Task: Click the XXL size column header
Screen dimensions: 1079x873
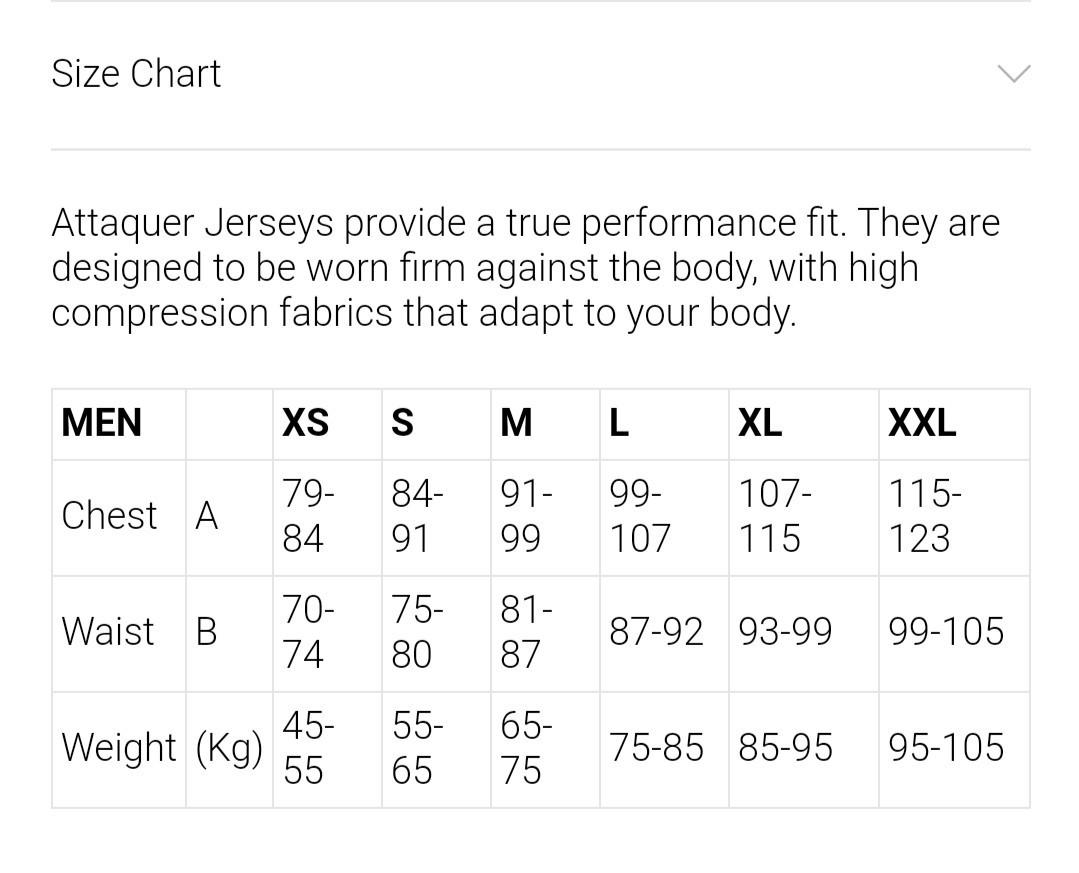Action: [922, 423]
